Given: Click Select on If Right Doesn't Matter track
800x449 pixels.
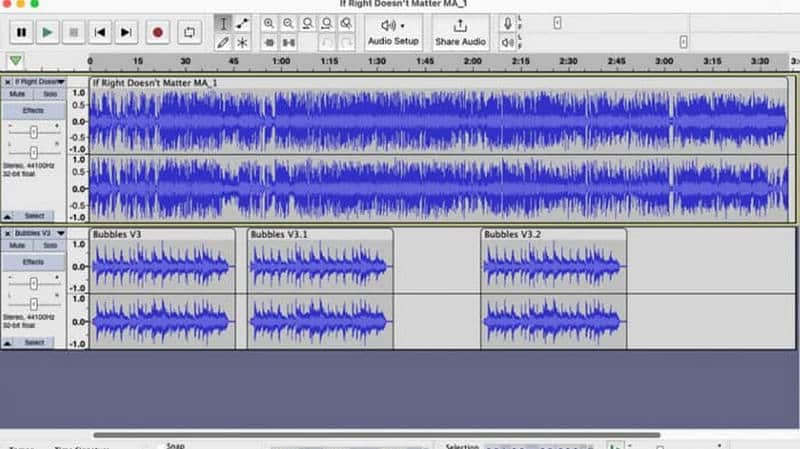Looking at the screenshot, I should pos(35,216).
